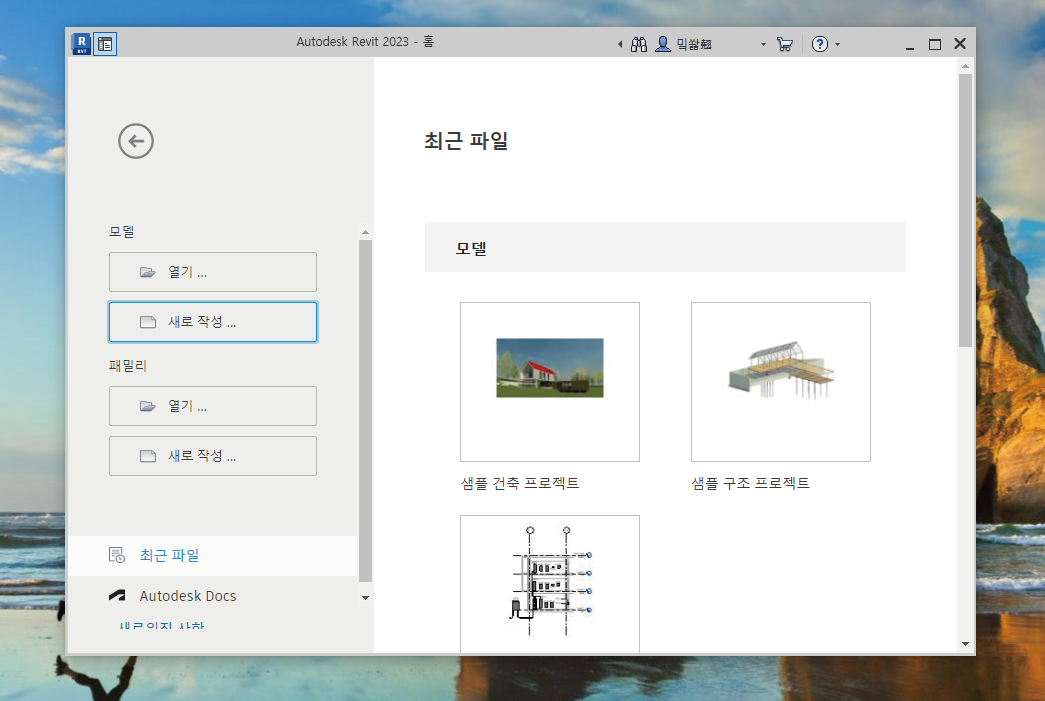Expand the help dropdown arrow
Image resolution: width=1045 pixels, height=701 pixels.
838,45
